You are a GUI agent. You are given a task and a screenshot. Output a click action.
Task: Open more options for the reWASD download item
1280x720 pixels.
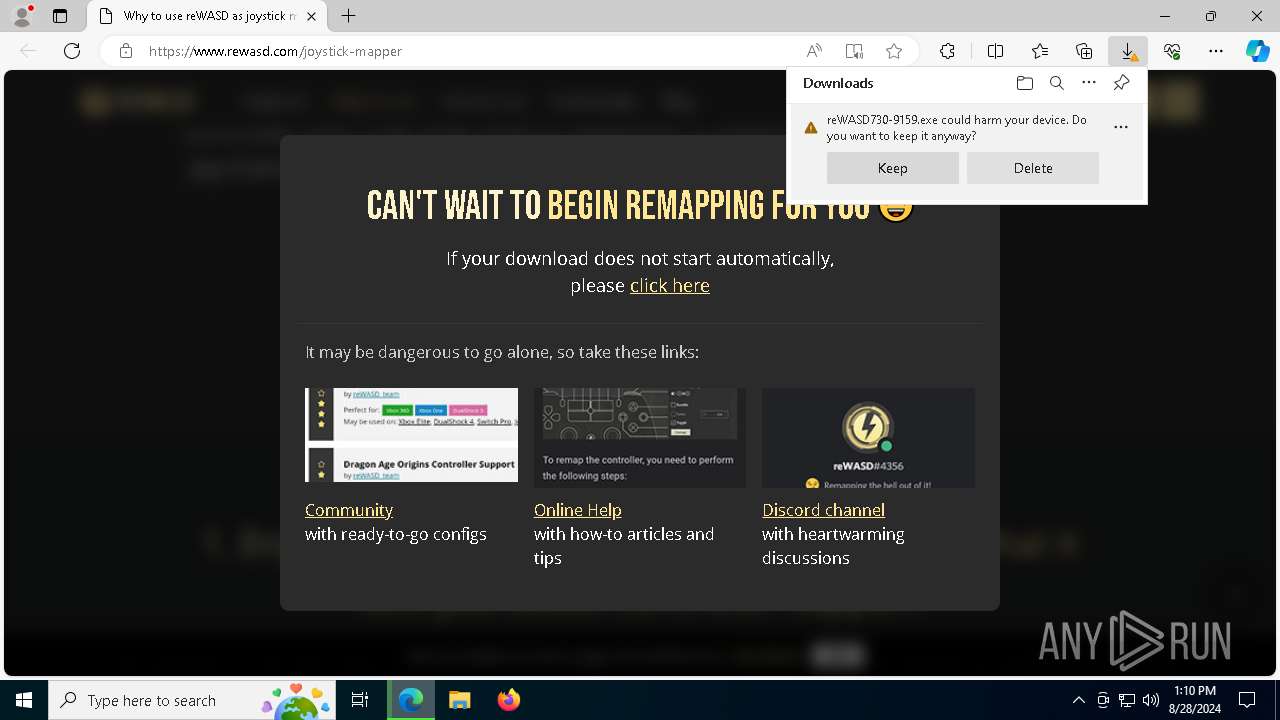pyautogui.click(x=1120, y=127)
